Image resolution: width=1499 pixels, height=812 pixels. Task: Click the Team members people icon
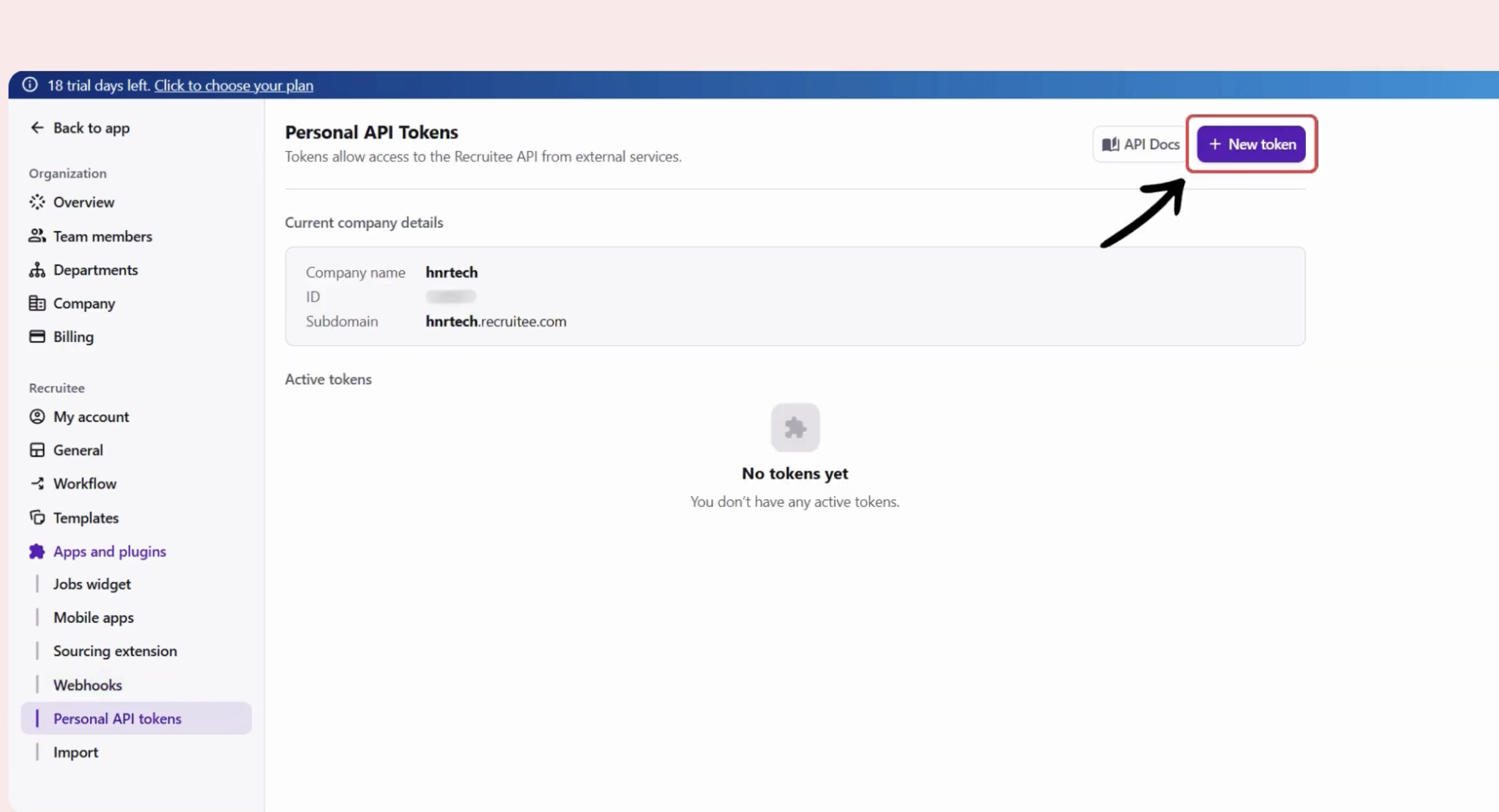click(x=36, y=236)
